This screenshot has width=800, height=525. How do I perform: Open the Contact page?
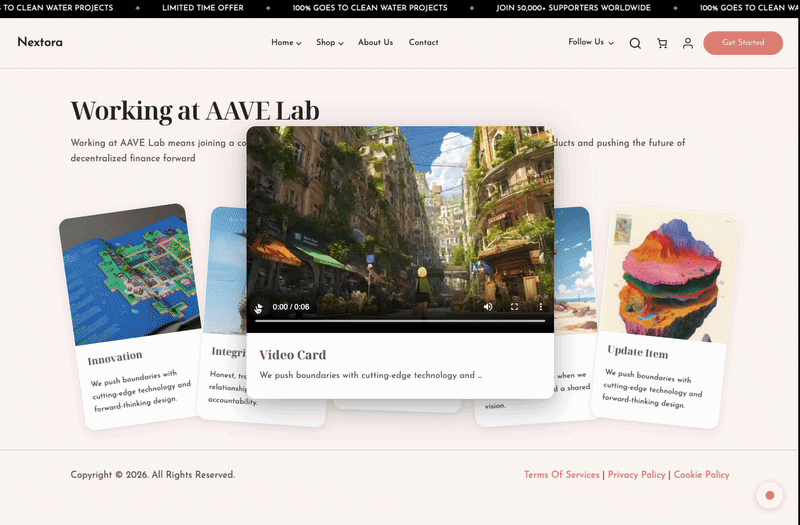pos(423,42)
